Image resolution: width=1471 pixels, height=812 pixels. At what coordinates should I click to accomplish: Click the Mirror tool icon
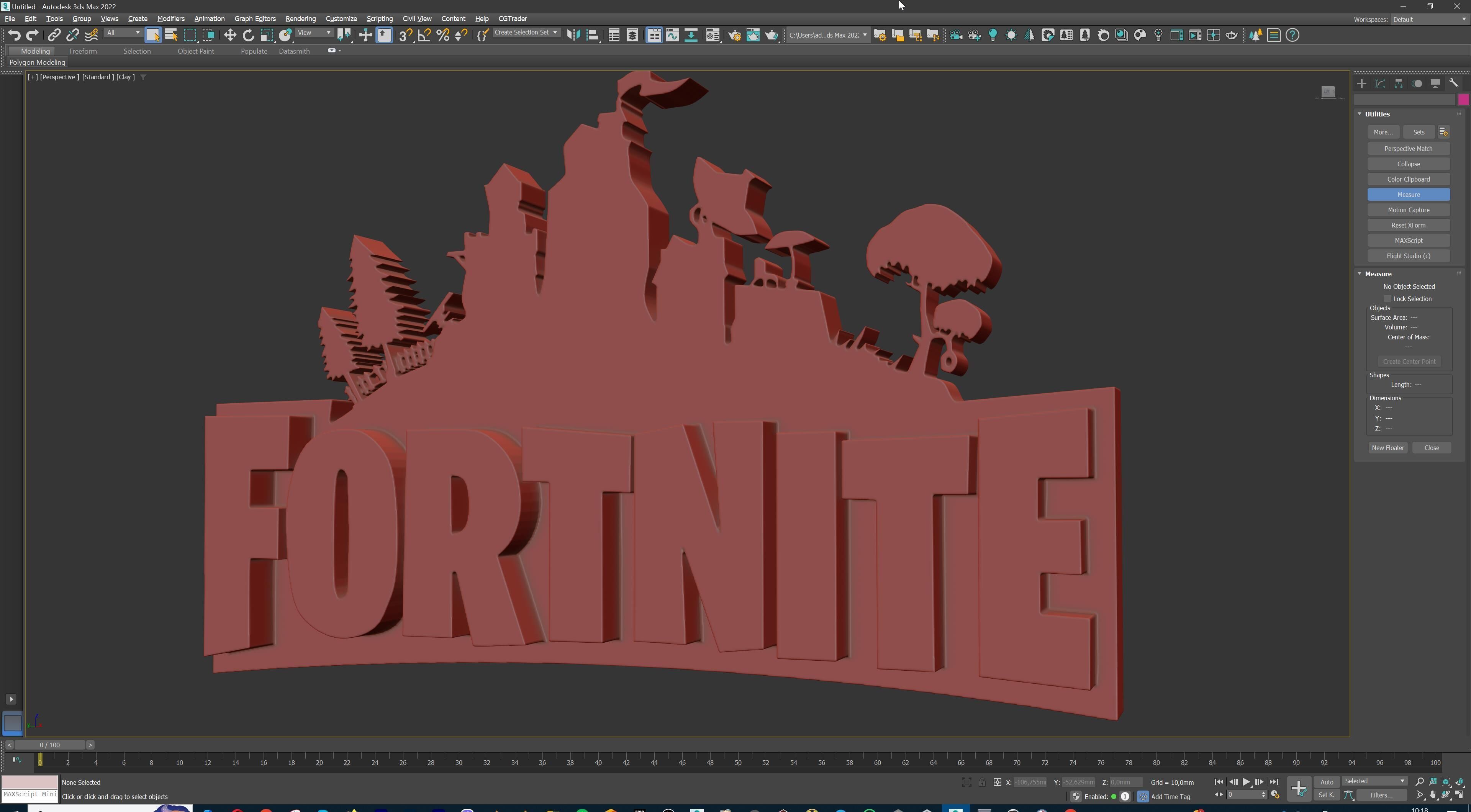click(x=573, y=35)
